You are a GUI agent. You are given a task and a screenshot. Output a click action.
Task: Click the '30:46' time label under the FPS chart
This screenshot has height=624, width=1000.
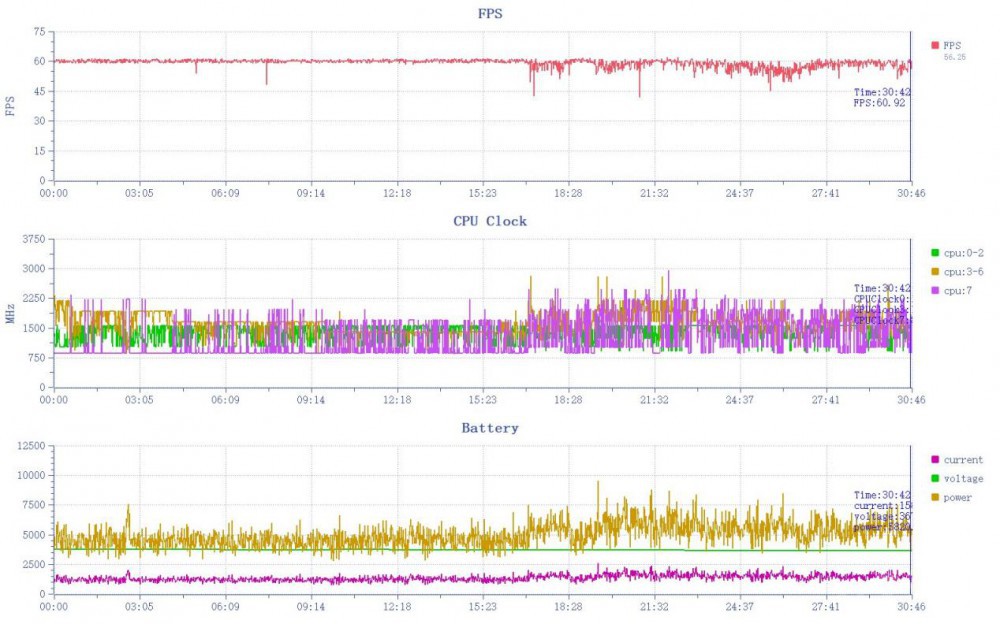911,193
